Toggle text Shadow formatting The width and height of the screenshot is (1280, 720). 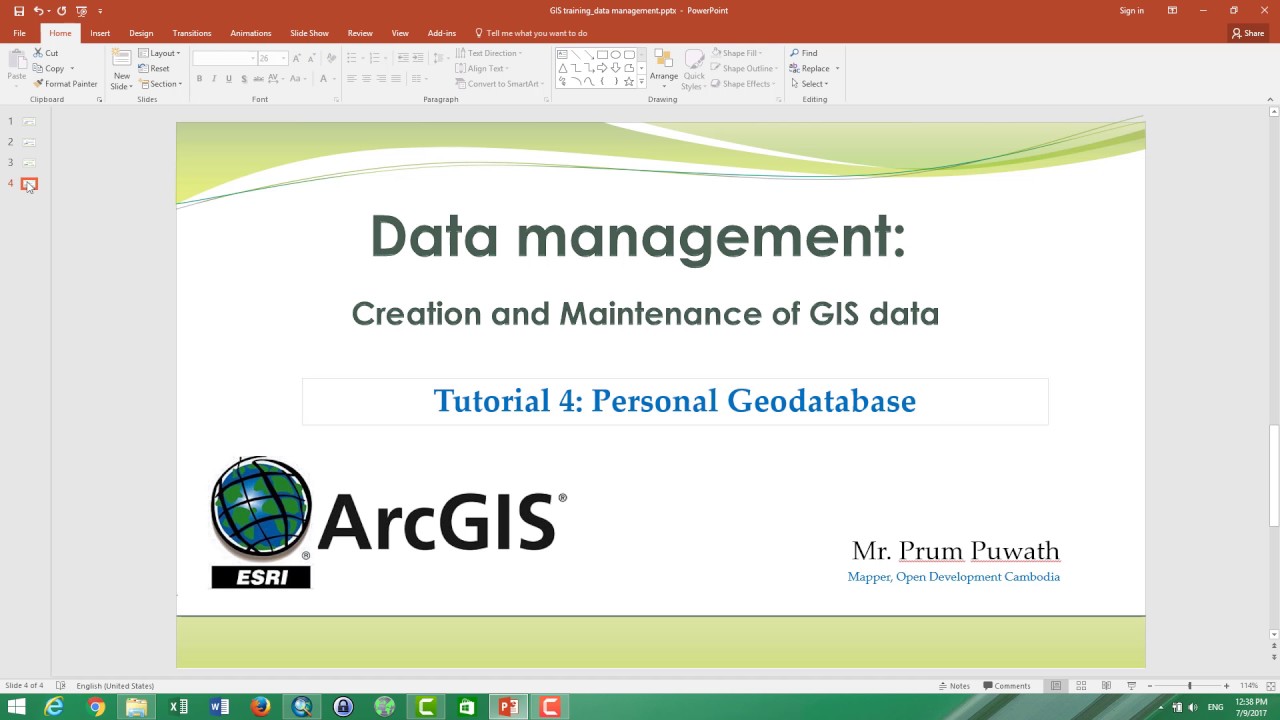pyautogui.click(x=243, y=79)
